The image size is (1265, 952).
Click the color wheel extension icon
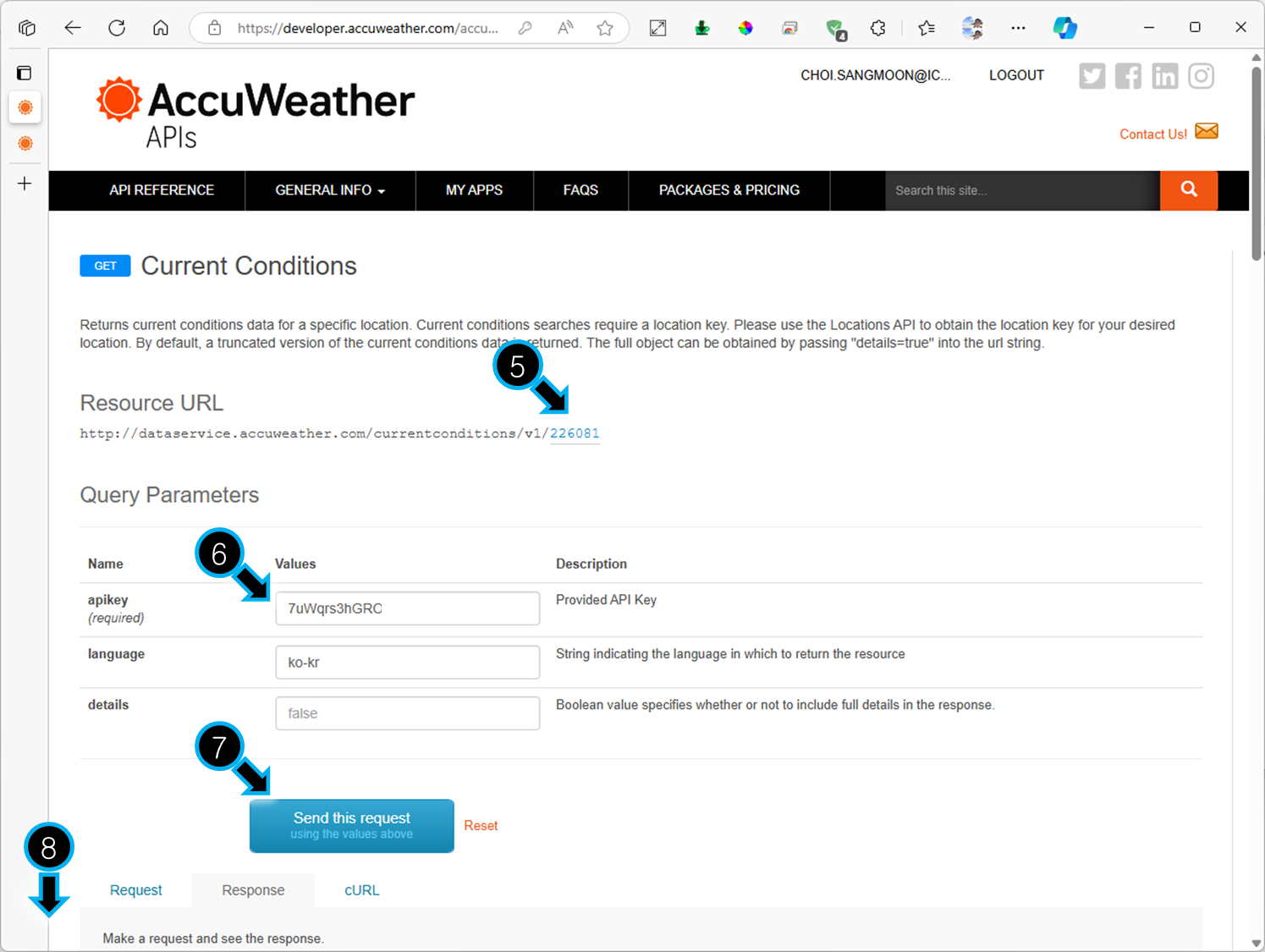click(x=745, y=28)
